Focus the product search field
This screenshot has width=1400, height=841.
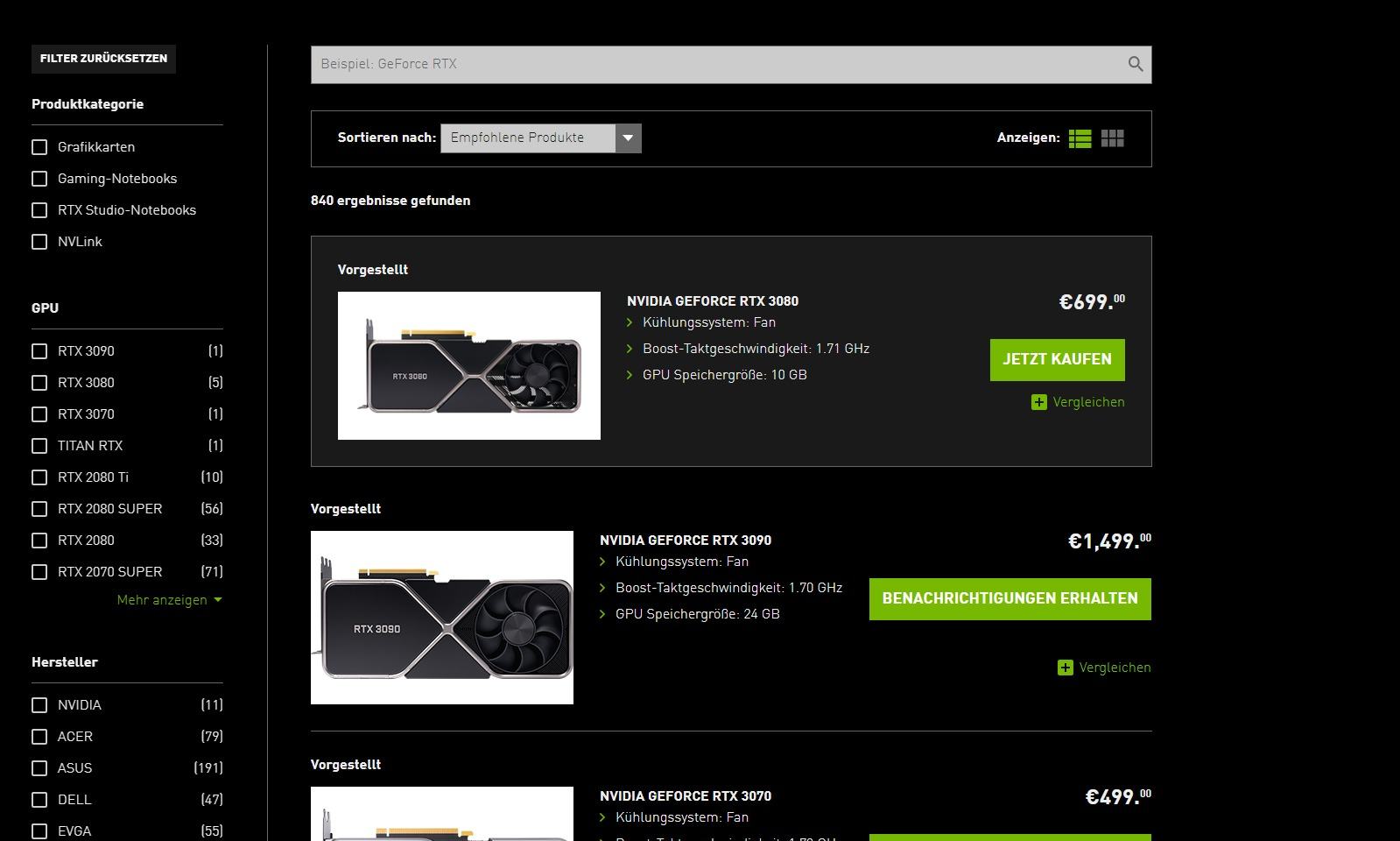pyautogui.click(x=718, y=65)
